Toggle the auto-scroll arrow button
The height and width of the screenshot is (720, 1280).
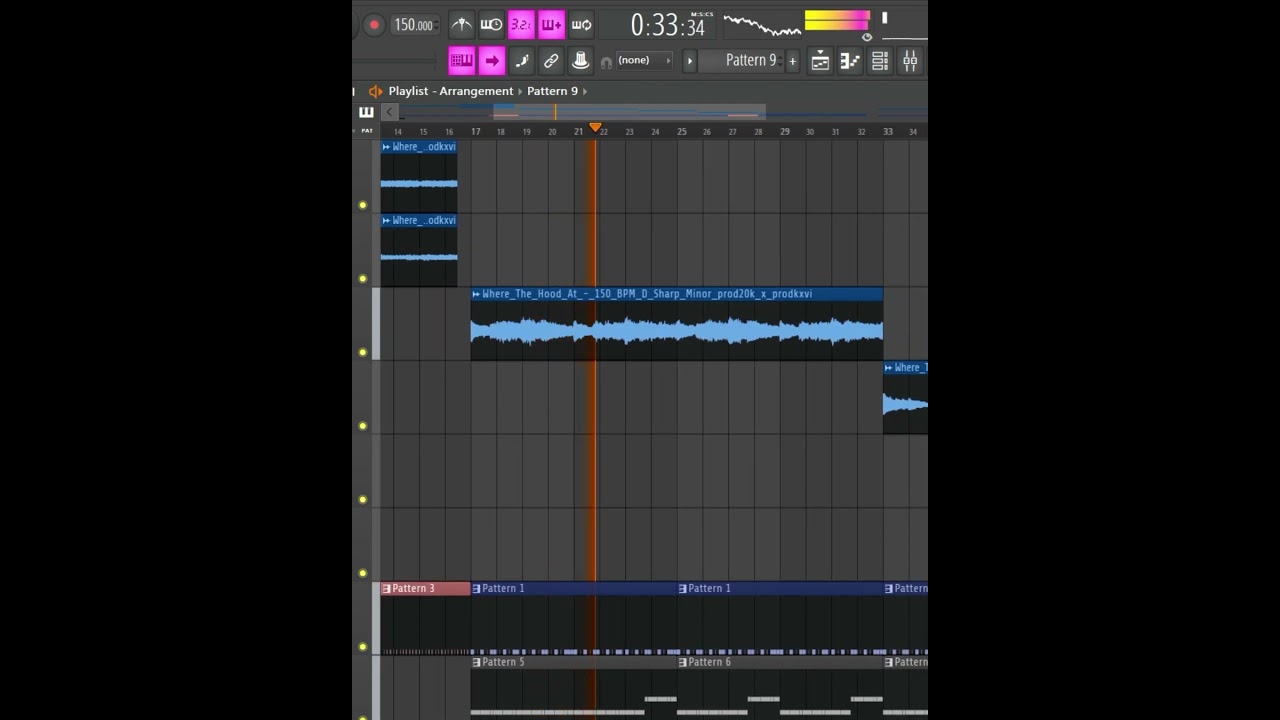click(x=491, y=61)
